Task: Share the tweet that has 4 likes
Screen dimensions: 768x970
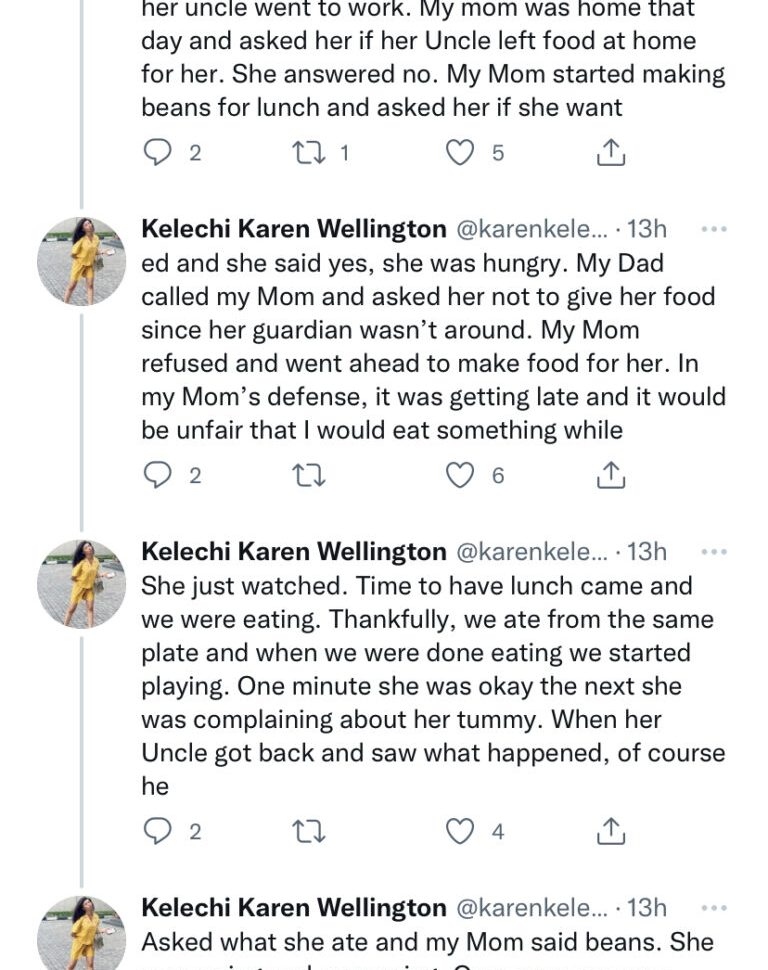Action: (610, 831)
